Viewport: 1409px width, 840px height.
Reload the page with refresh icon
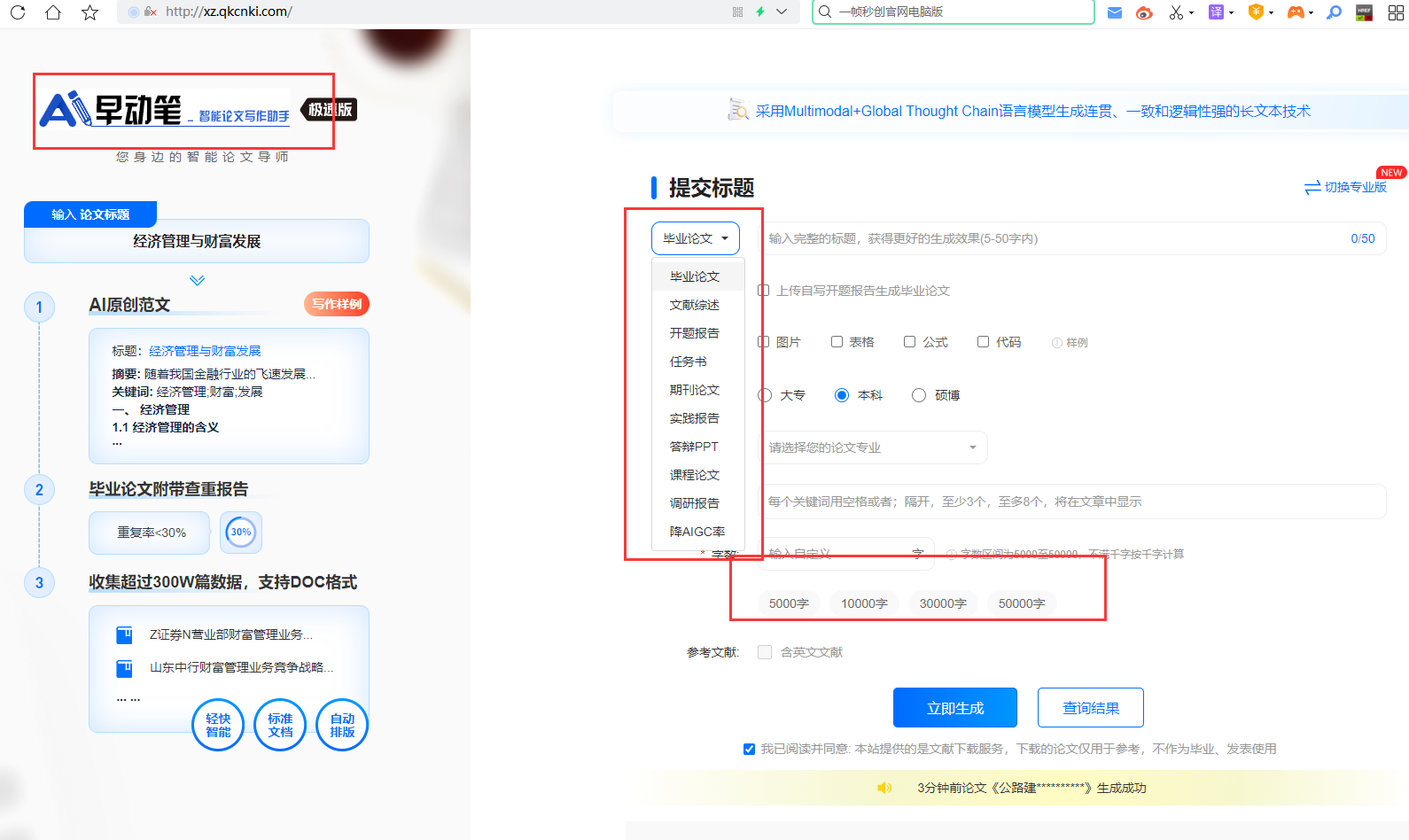pos(18,12)
